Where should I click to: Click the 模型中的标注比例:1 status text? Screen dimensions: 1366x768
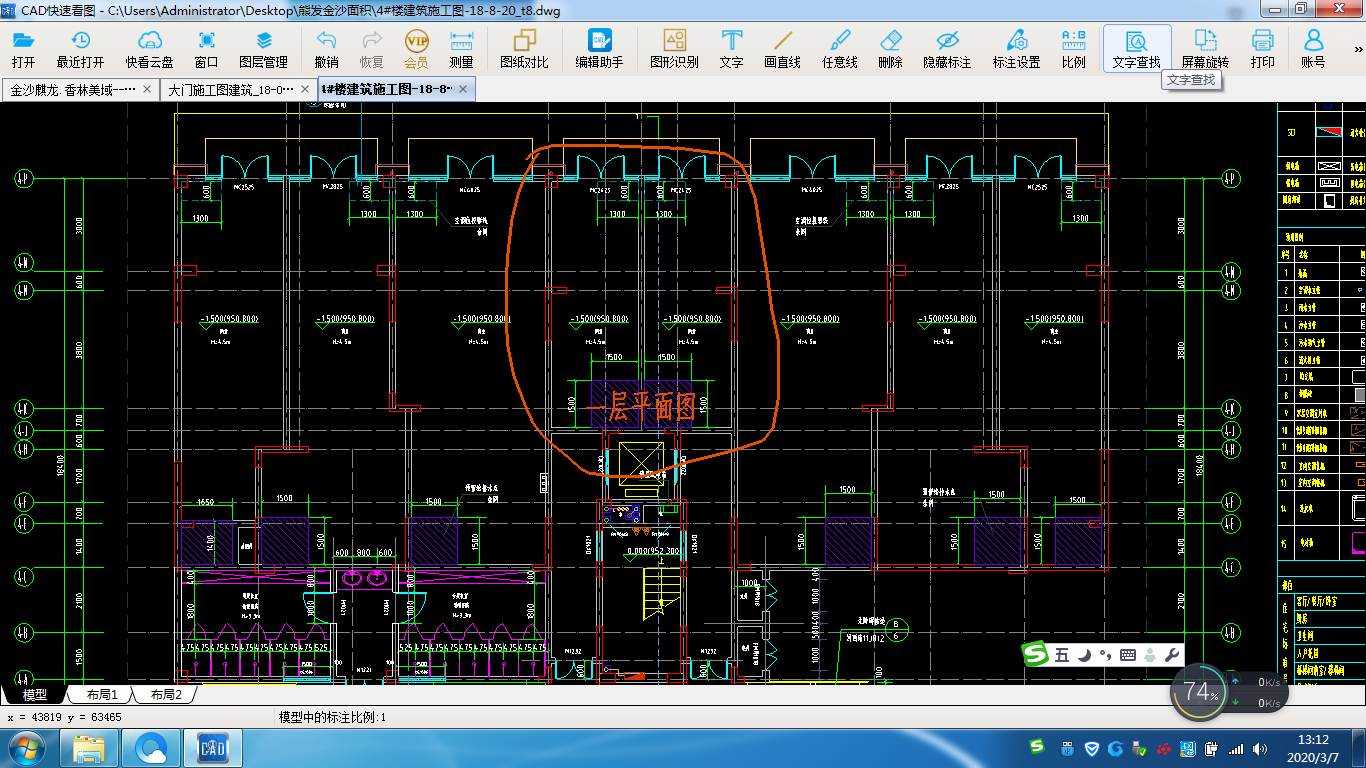pyautogui.click(x=331, y=717)
